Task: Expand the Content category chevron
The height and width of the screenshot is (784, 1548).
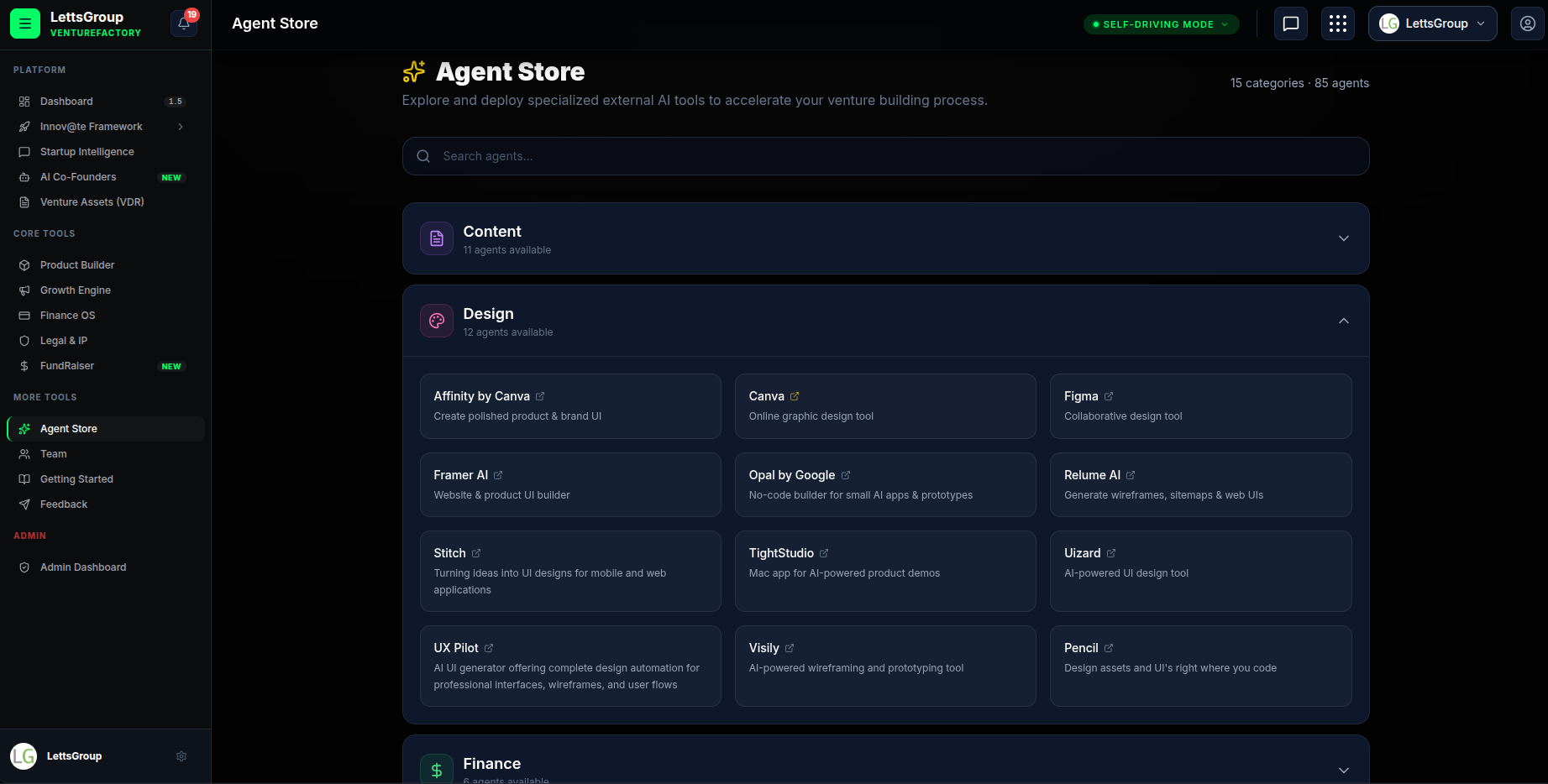Action: (x=1344, y=238)
